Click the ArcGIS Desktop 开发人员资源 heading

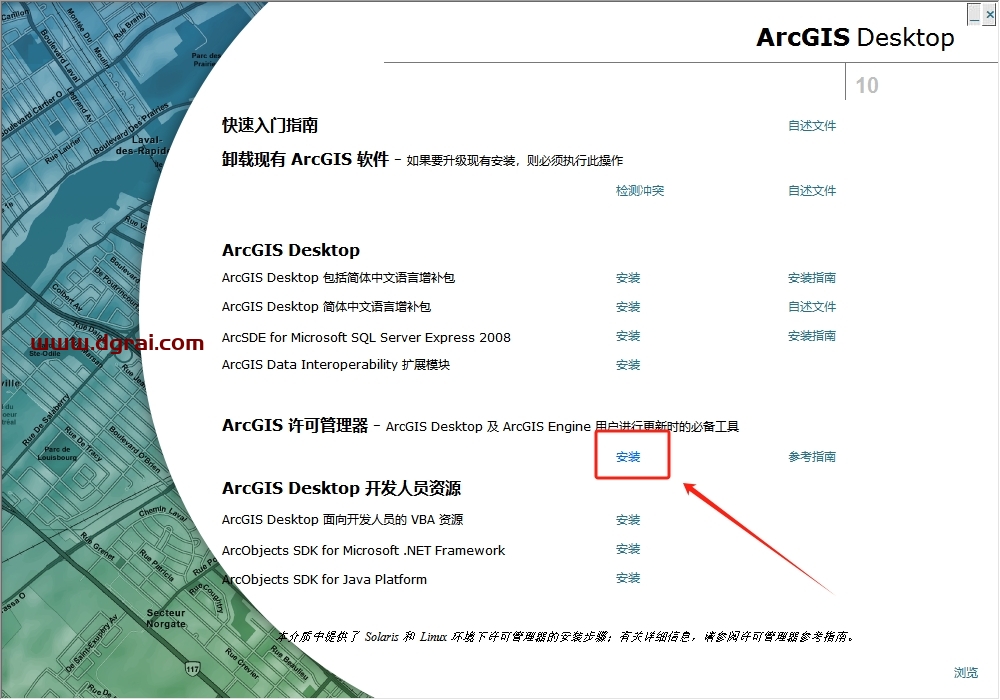341,488
